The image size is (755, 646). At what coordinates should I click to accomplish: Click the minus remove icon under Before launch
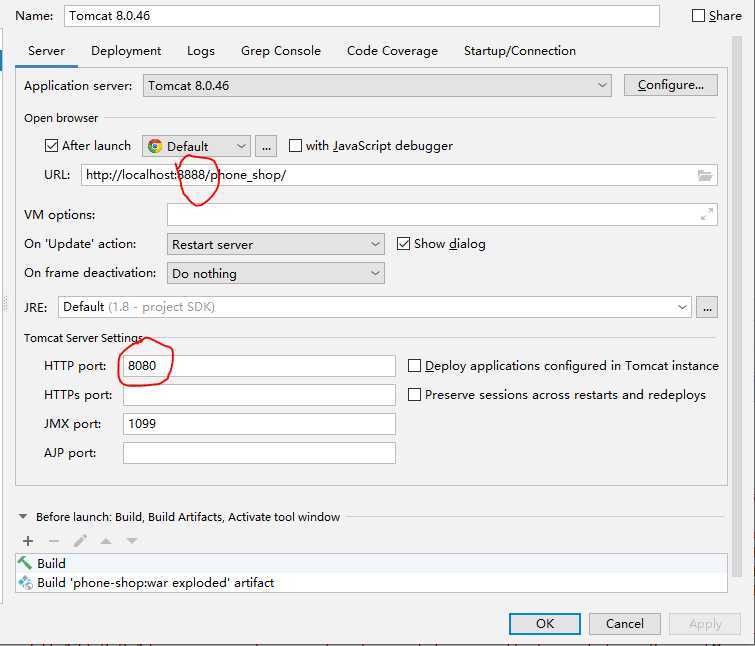pyautogui.click(x=54, y=541)
